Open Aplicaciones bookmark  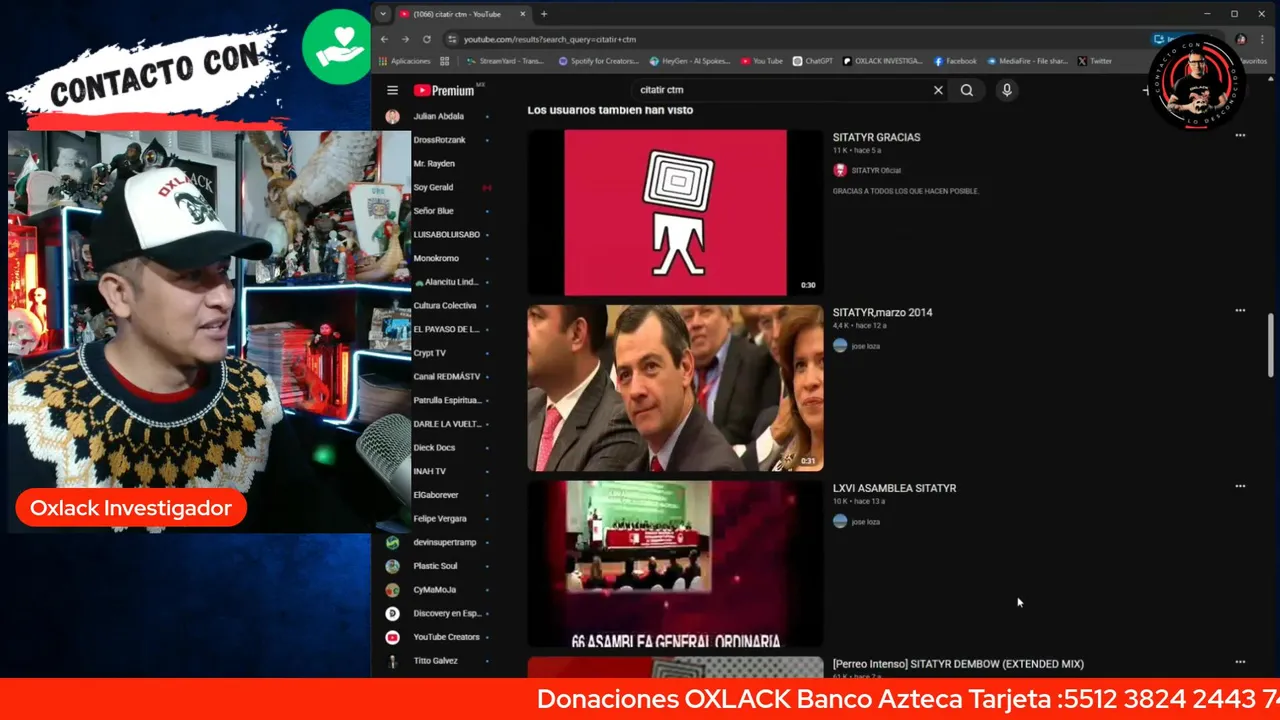pos(404,61)
